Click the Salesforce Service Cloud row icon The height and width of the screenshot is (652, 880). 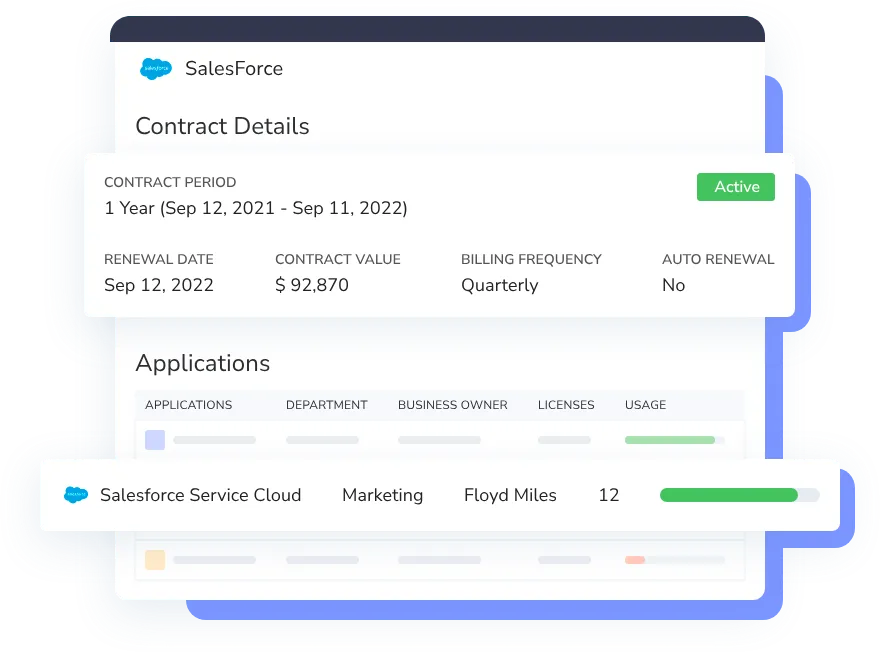pyautogui.click(x=76, y=494)
